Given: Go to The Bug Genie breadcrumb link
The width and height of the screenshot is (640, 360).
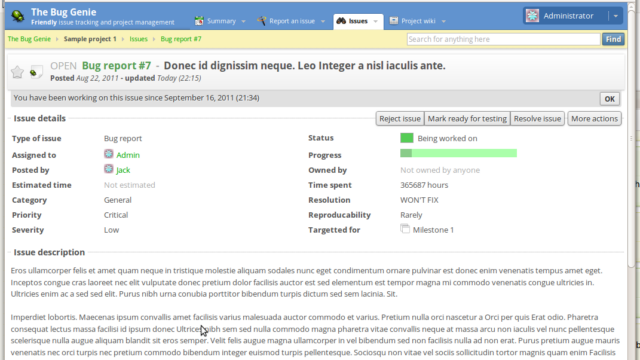Looking at the screenshot, I should pos(29,39).
